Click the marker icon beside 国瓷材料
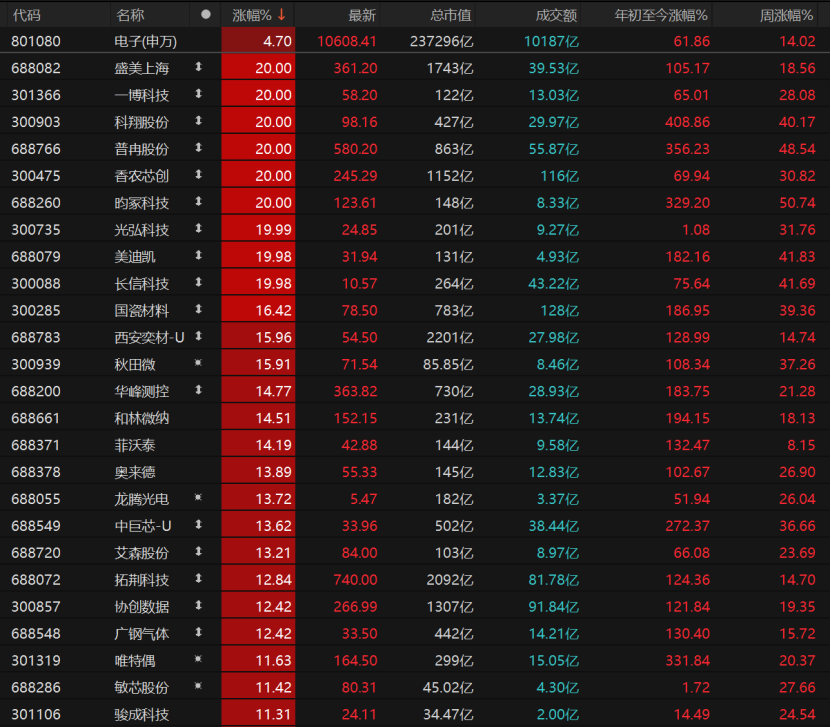 coord(198,309)
